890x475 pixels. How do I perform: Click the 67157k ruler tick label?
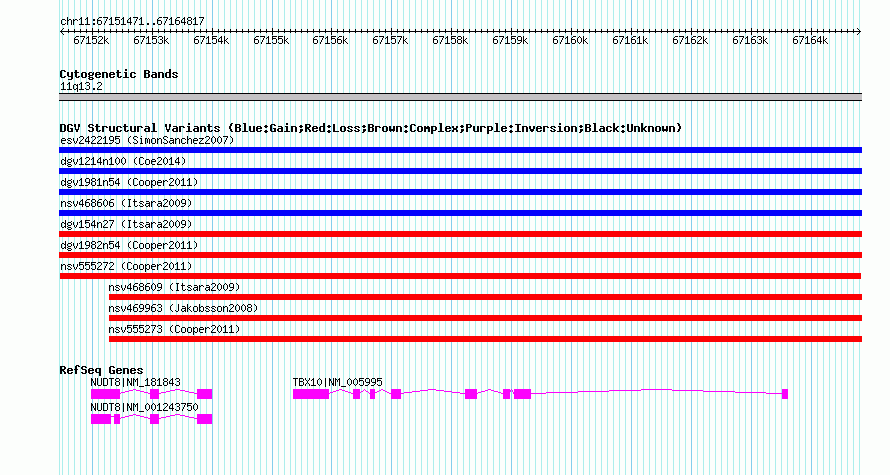pos(391,40)
